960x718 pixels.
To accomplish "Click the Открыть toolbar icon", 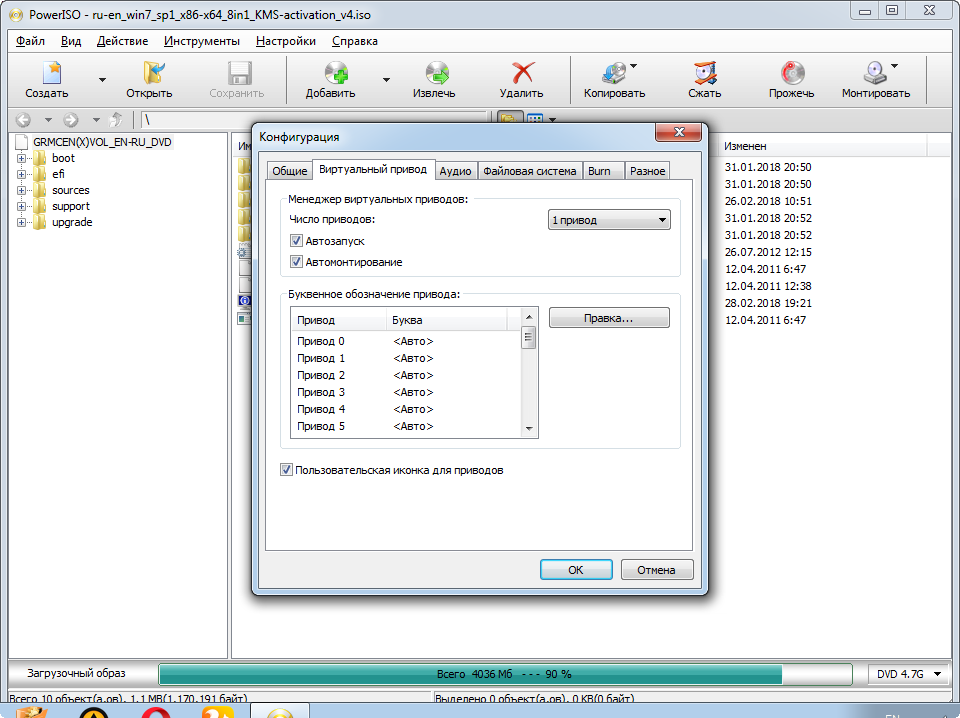I will [x=154, y=73].
